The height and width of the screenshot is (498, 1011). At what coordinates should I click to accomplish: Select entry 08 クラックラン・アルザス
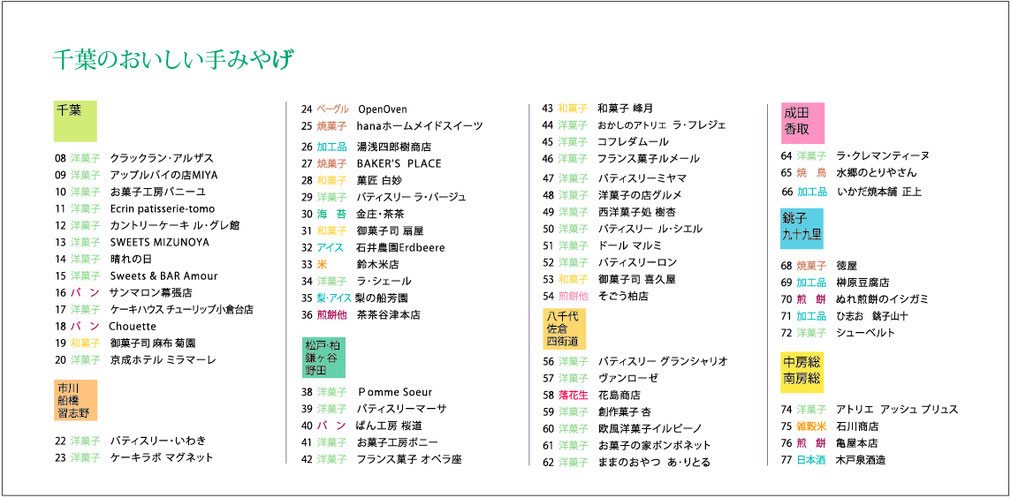coord(134,158)
